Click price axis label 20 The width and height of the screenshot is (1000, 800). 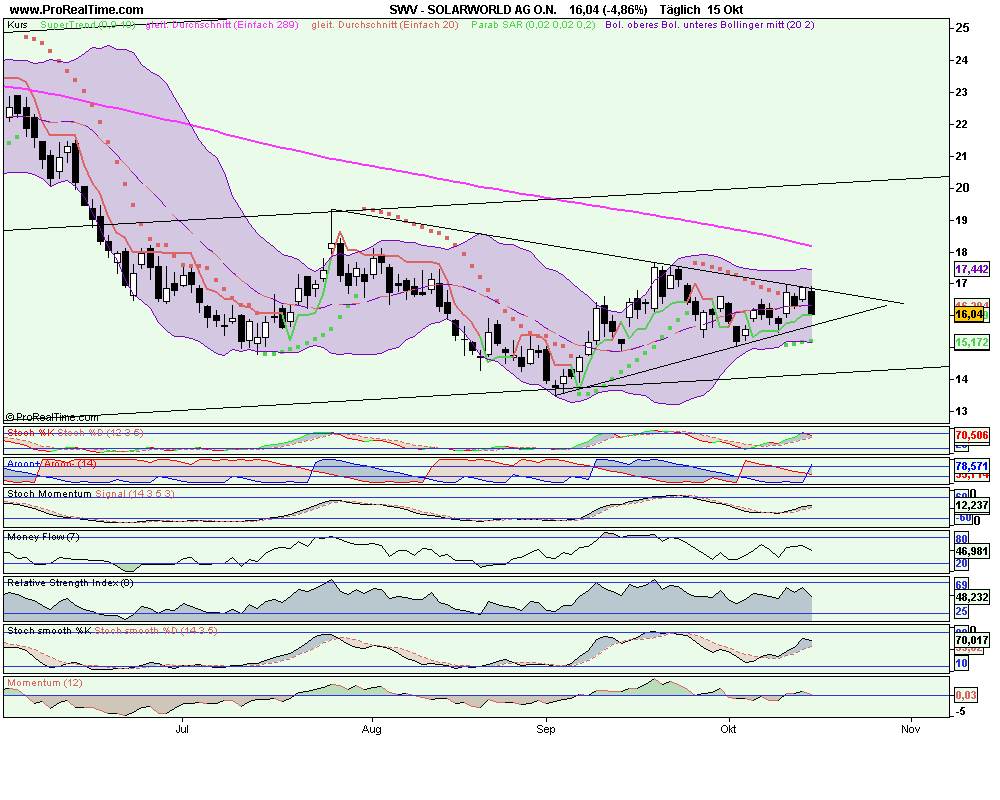[x=961, y=188]
